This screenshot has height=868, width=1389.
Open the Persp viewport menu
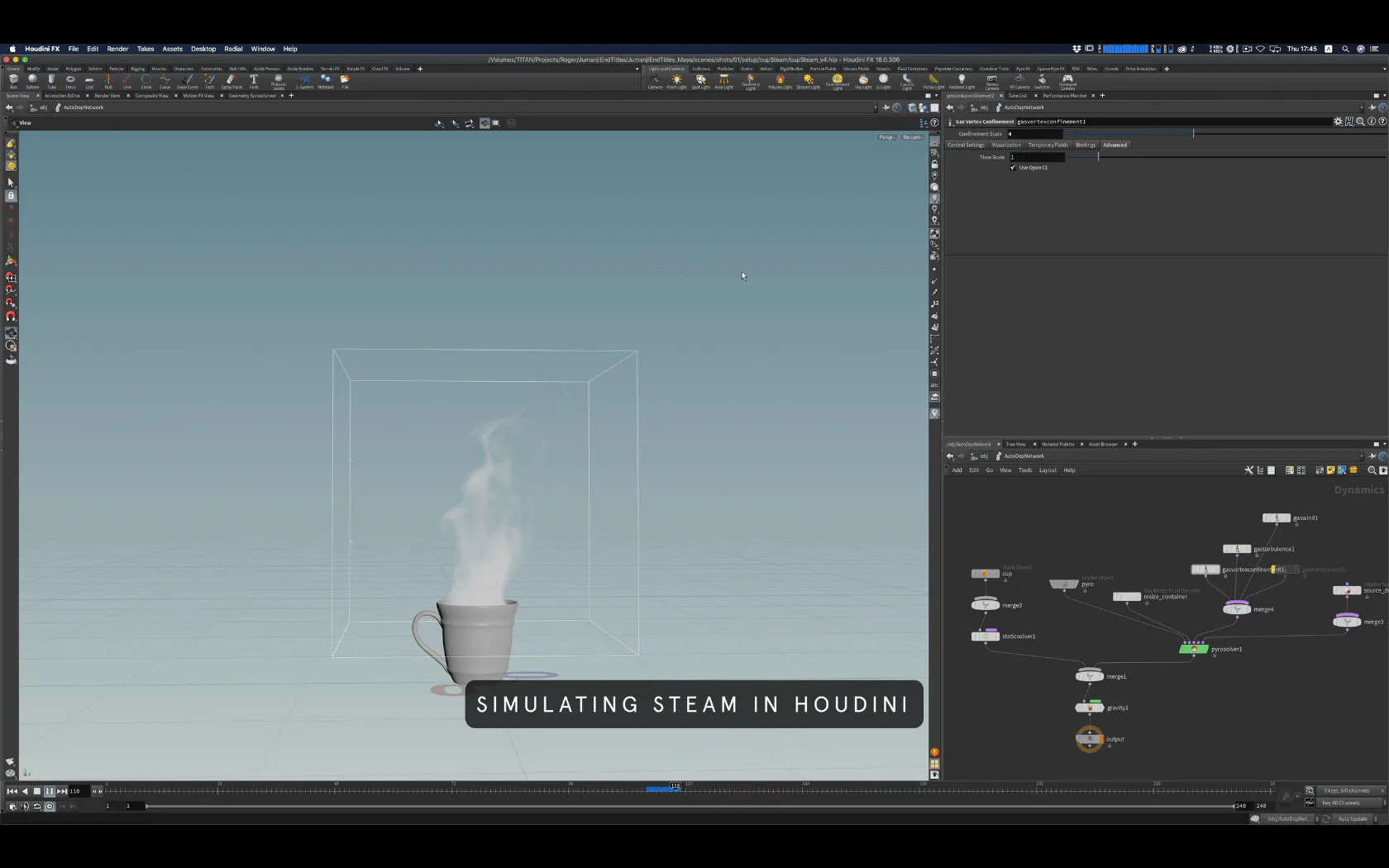[886, 137]
